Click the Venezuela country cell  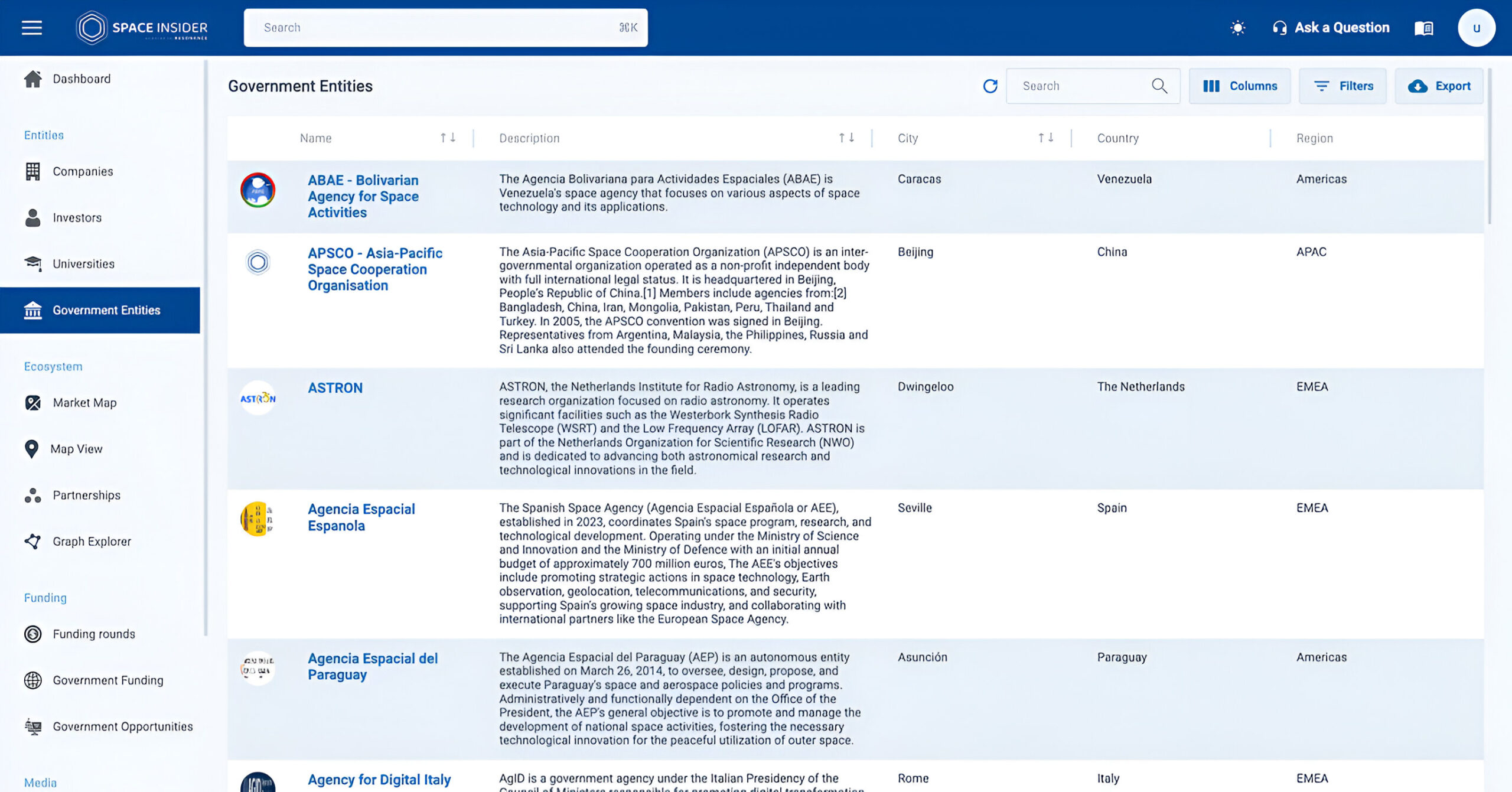coord(1124,179)
